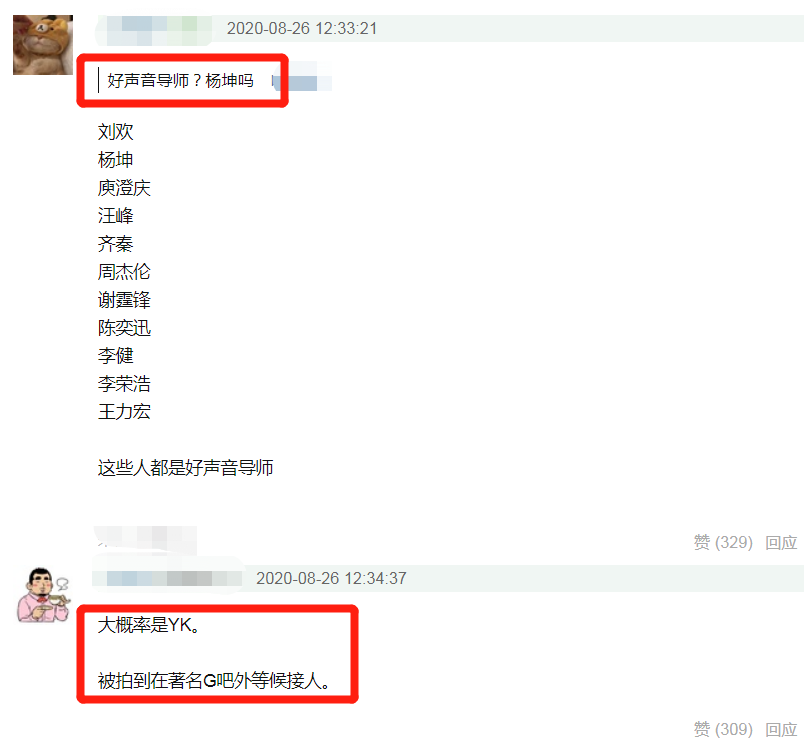
Task: Click the timestamp 2020-08-26 12:33:21
Action: 302,28
